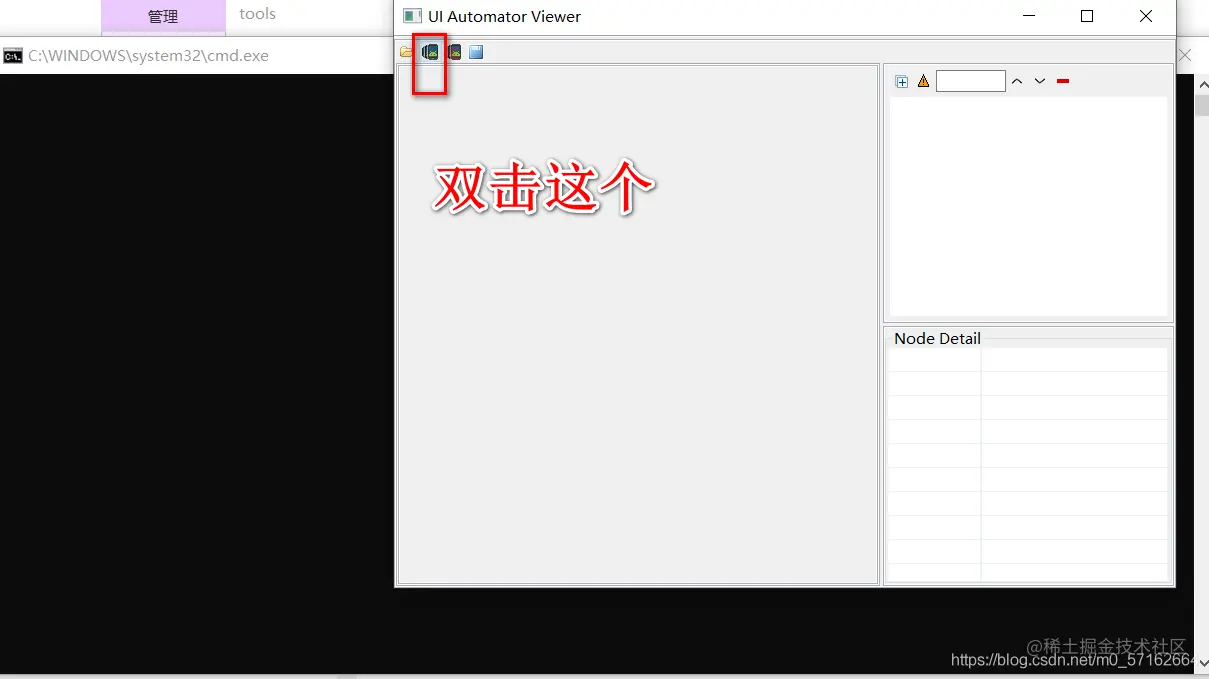
Task: Select the cmd.exe console icon
Action: point(13,55)
